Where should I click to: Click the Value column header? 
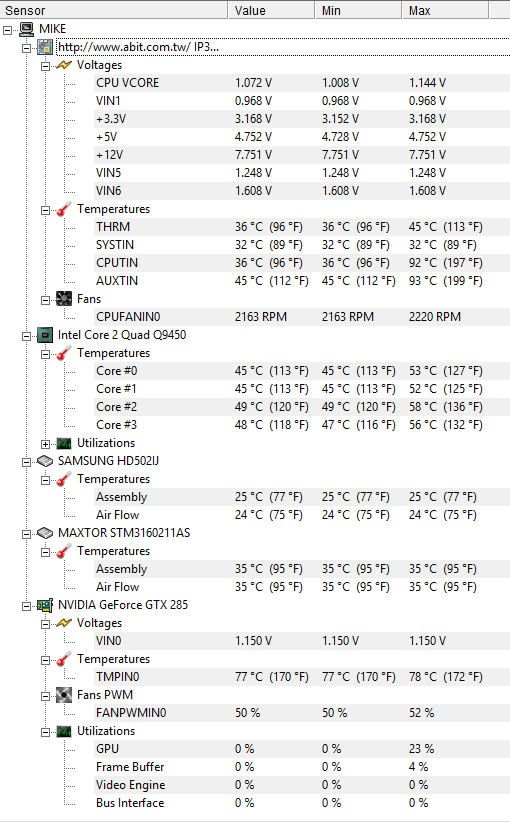tap(272, 10)
